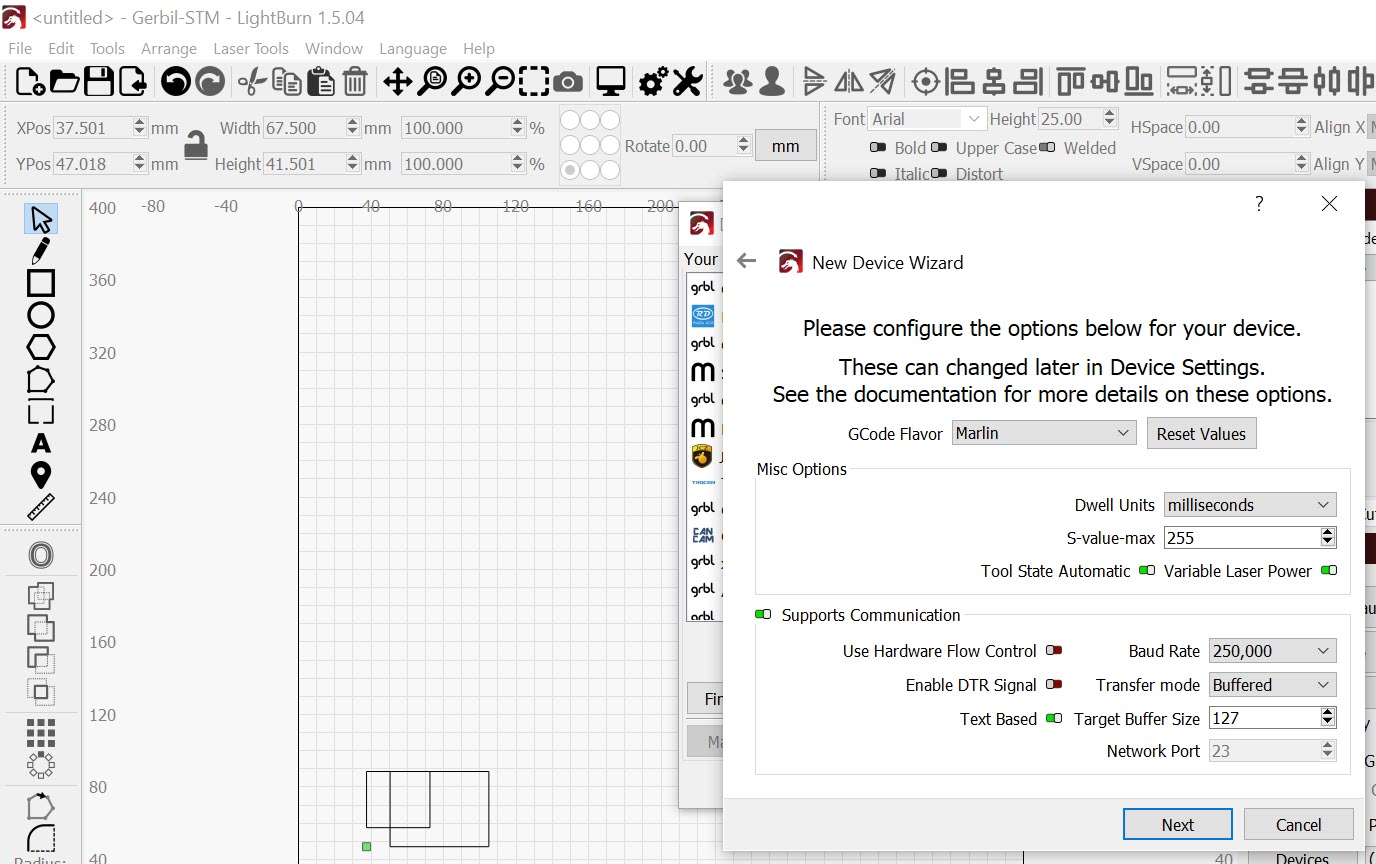Open the File menu
This screenshot has width=1376, height=864.
[x=20, y=48]
